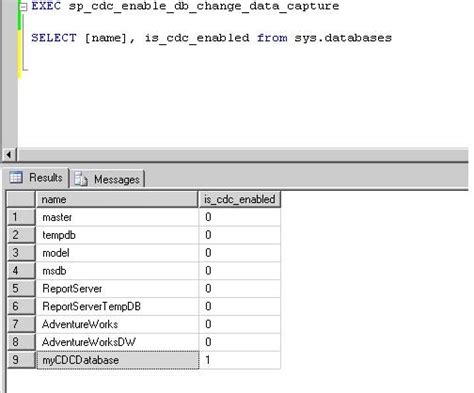Select all rows via grid corner cell
The image size is (474, 393).
(21, 199)
